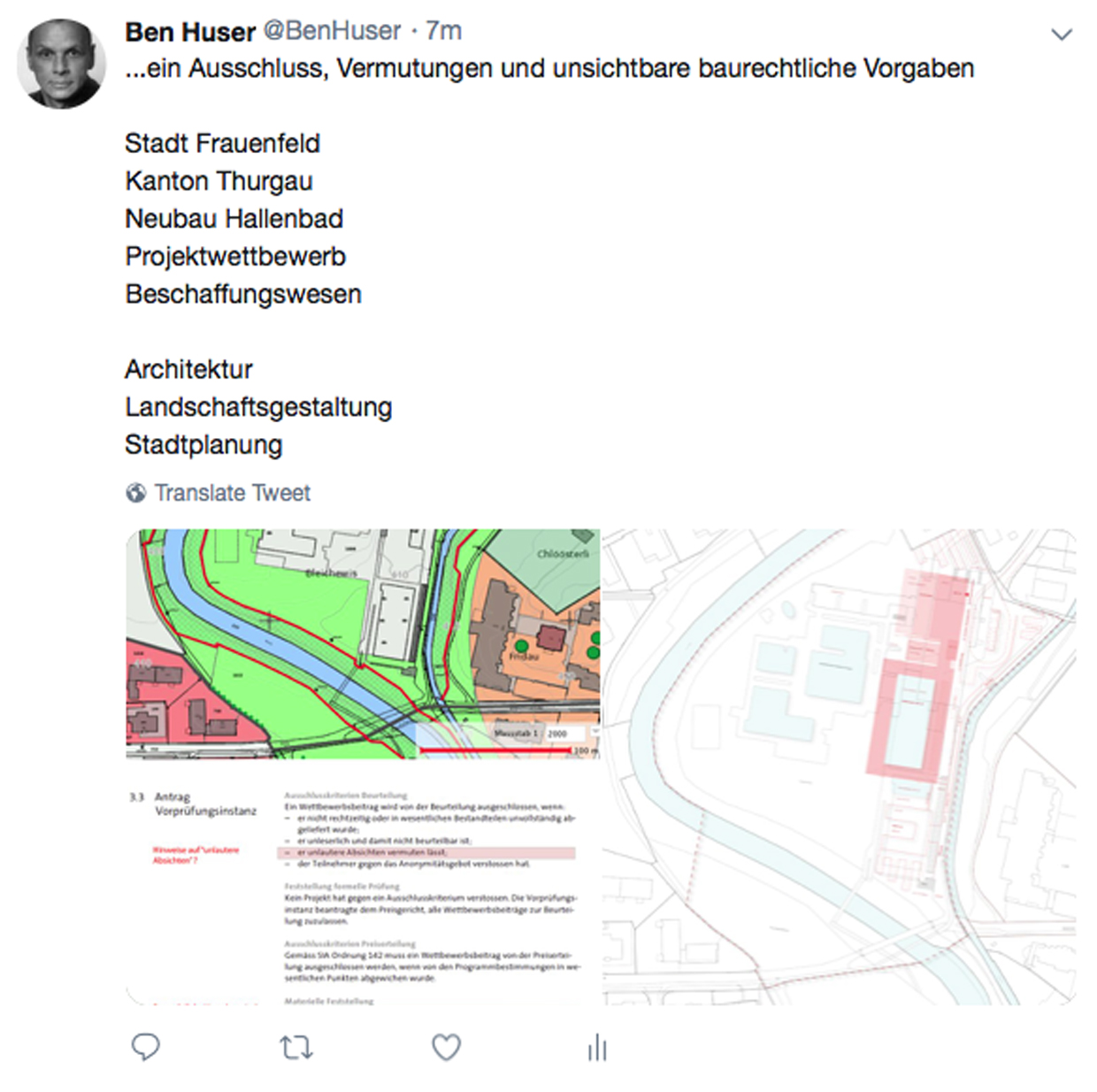1097x1092 pixels.
Task: Open Ben Huser's profile avatar photo
Action: pos(61,64)
